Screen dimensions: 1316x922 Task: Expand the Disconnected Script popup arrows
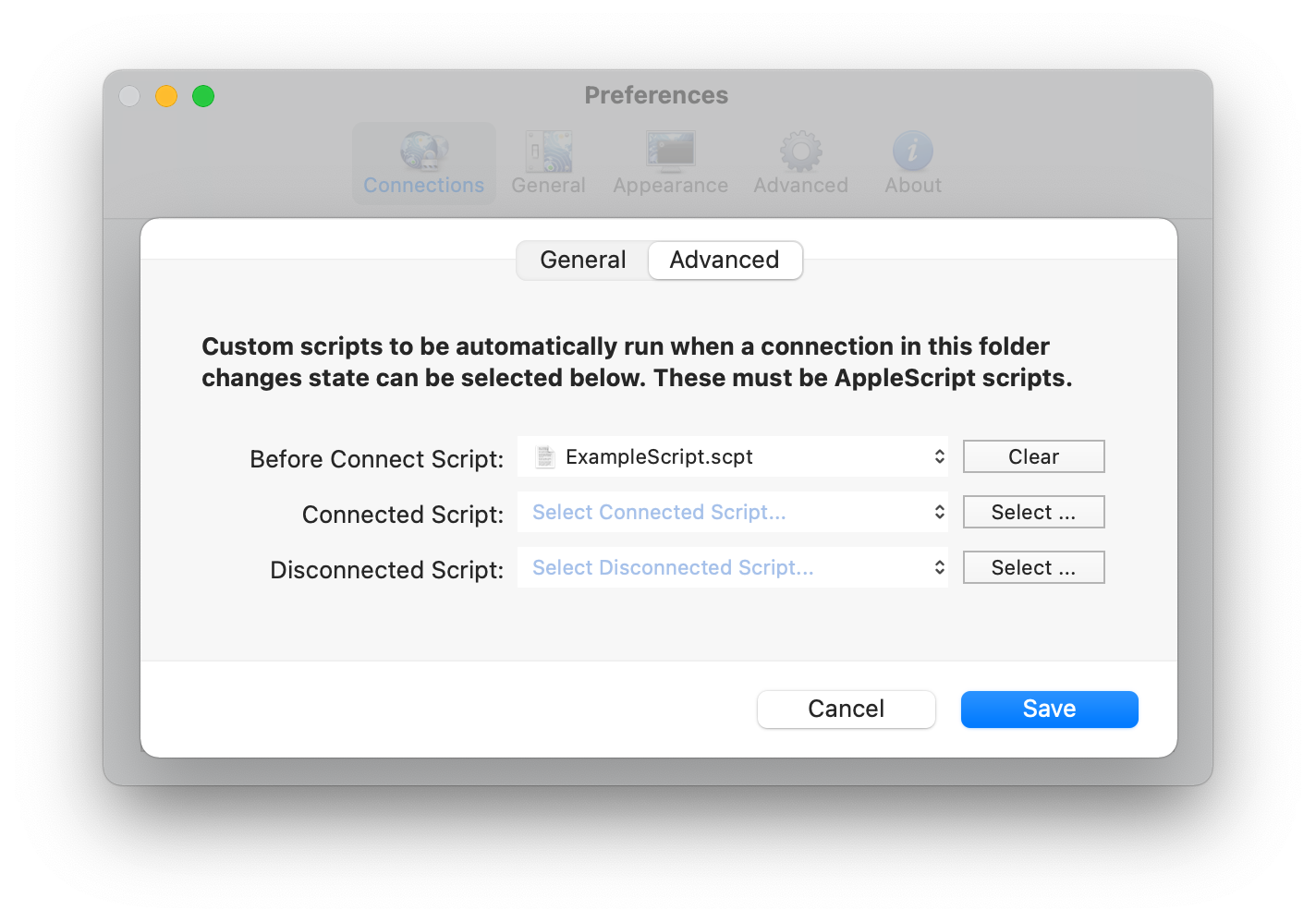click(x=939, y=567)
